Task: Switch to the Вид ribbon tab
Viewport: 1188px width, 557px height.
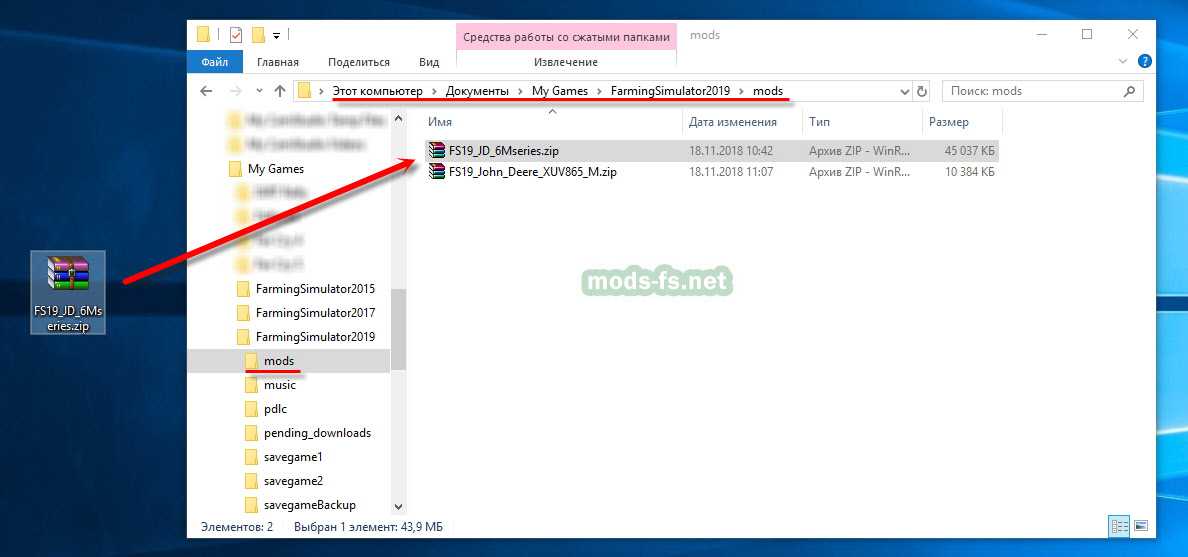Action: click(429, 62)
